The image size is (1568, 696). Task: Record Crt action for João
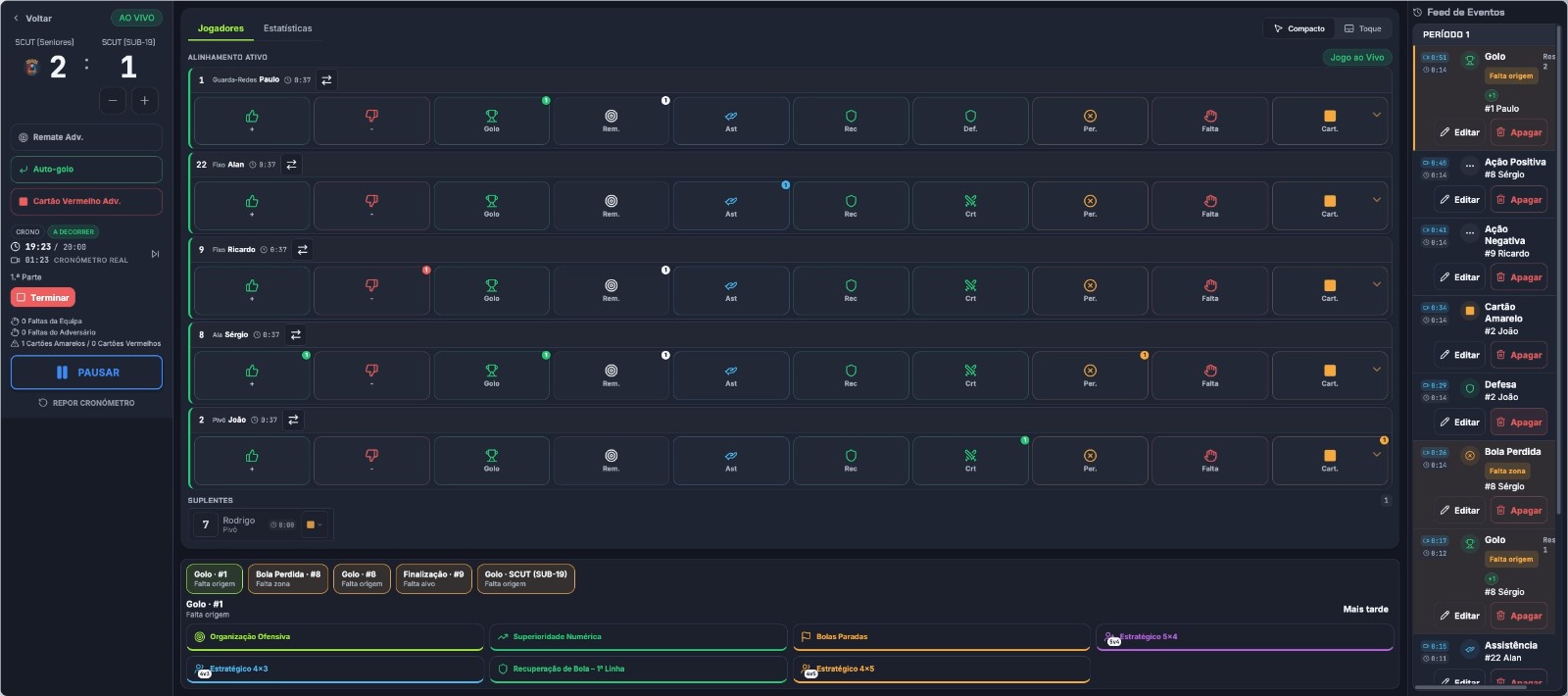pyautogui.click(x=970, y=461)
